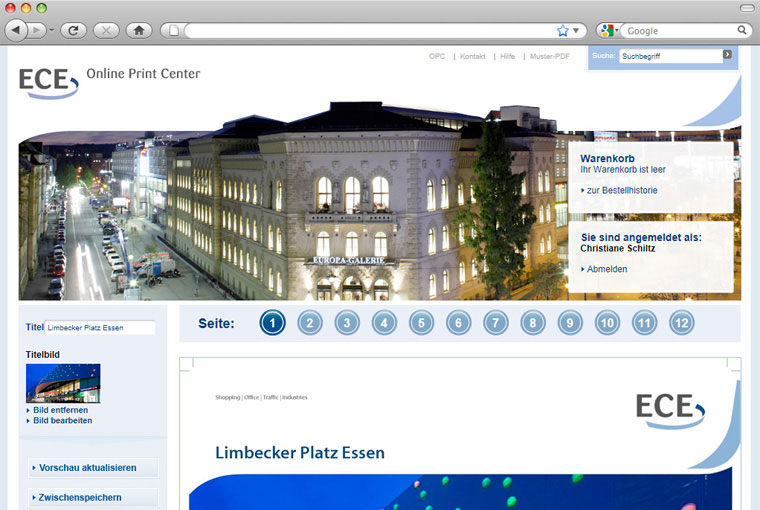Viewport: 760px width, 510px height.
Task: Click the Titelbild thumbnail image
Action: 63,383
